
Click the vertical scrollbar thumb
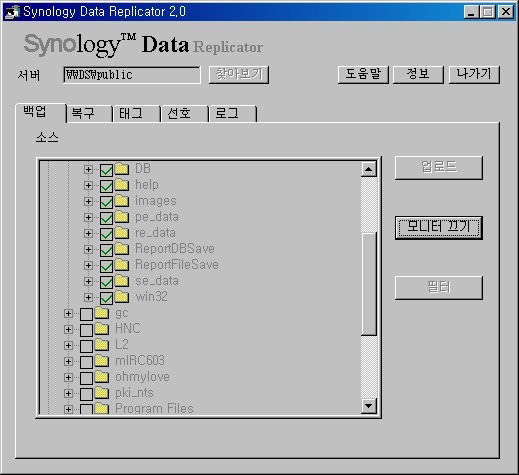coord(369,284)
